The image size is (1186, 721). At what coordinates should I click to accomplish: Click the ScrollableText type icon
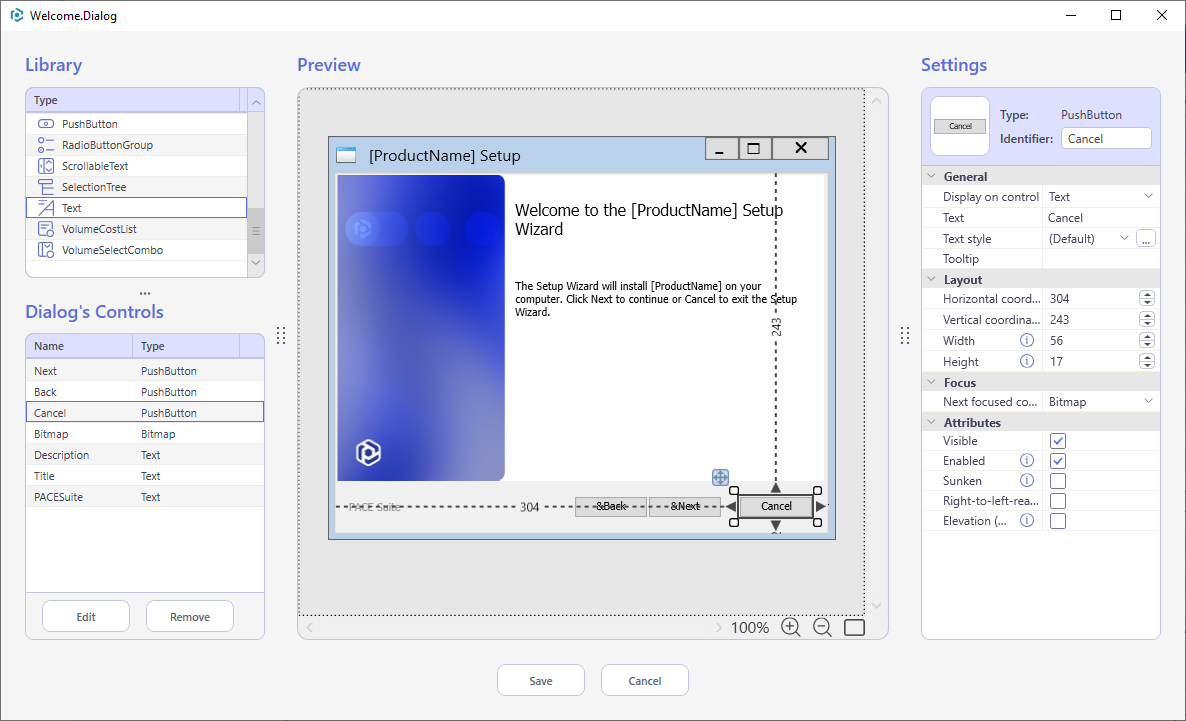point(46,166)
